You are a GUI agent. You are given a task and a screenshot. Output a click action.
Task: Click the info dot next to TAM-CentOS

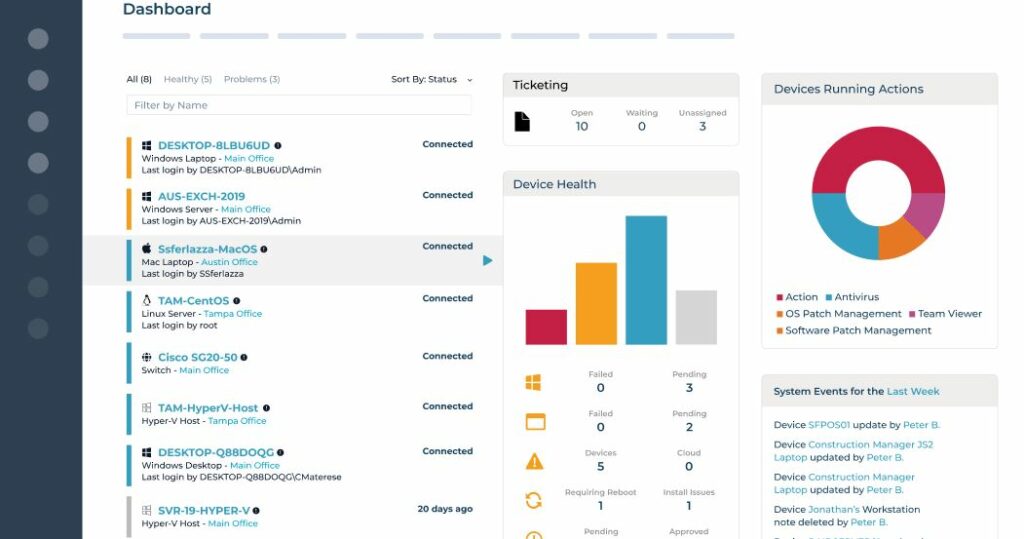pos(236,301)
